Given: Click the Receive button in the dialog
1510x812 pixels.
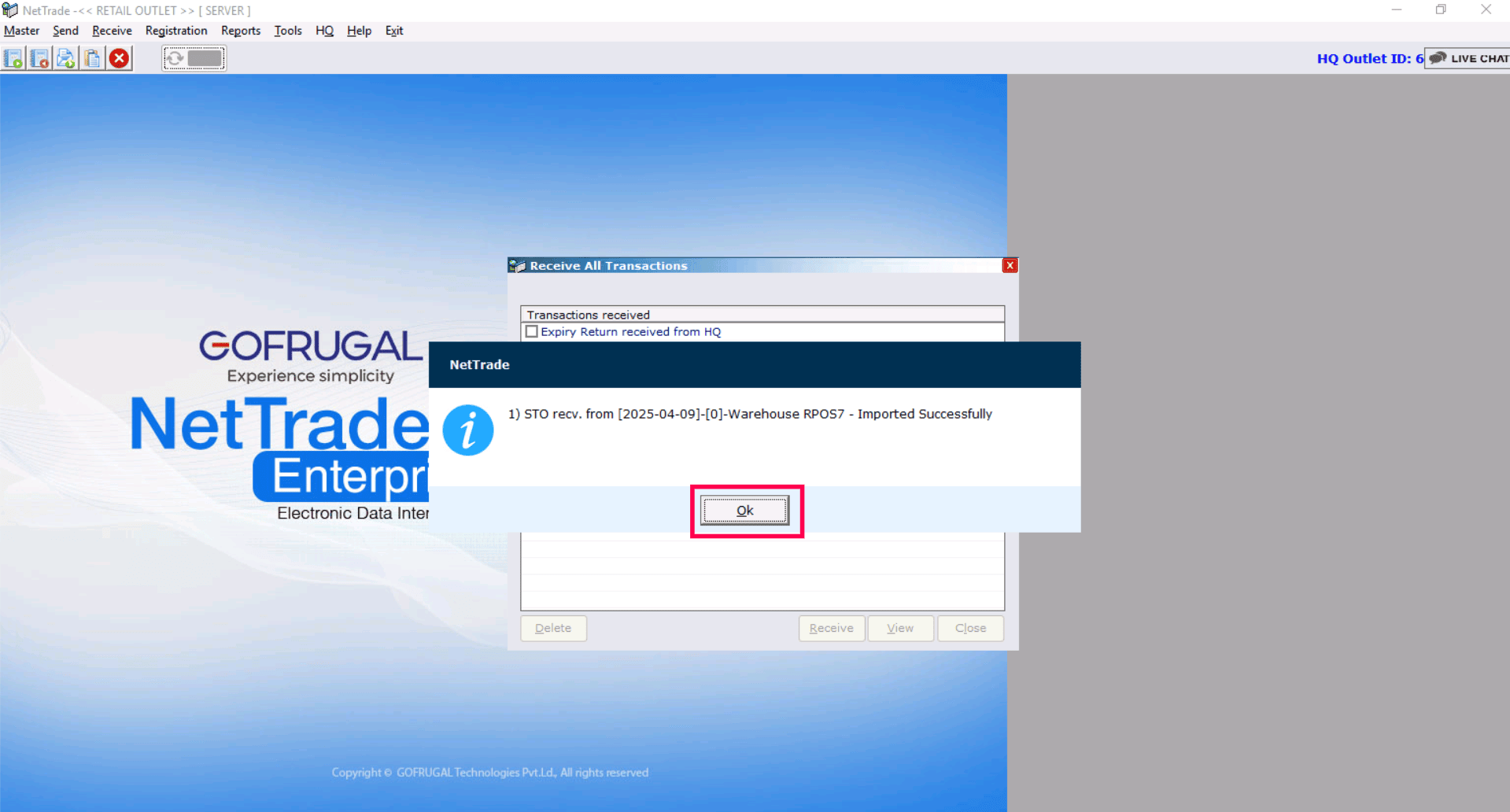Looking at the screenshot, I should pos(831,628).
